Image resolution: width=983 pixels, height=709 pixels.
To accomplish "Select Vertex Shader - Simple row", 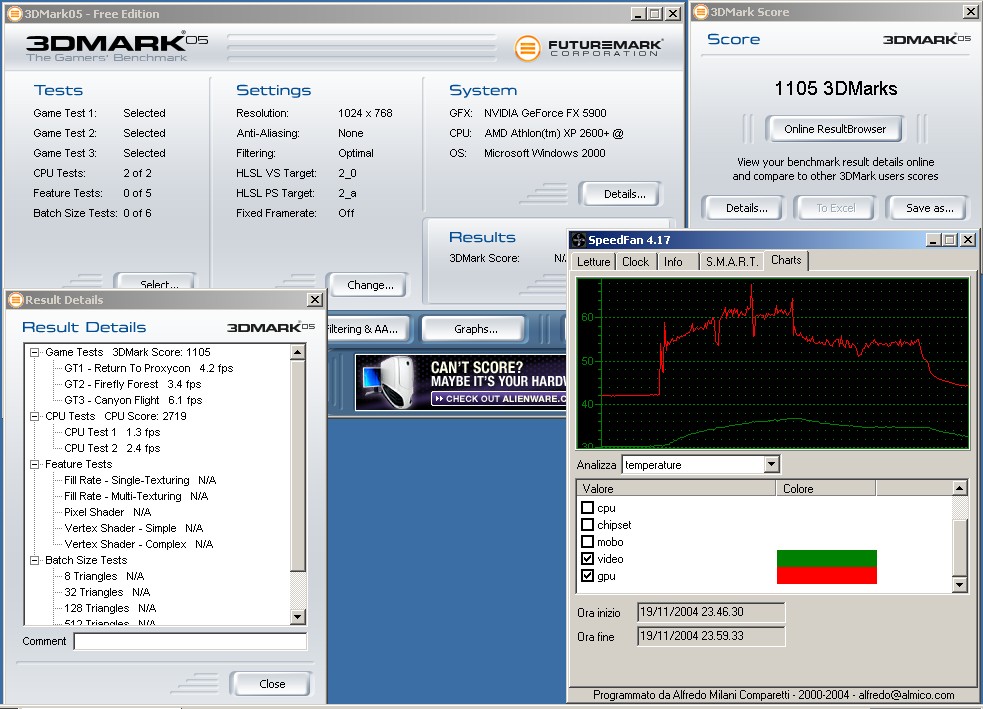I will coord(134,528).
